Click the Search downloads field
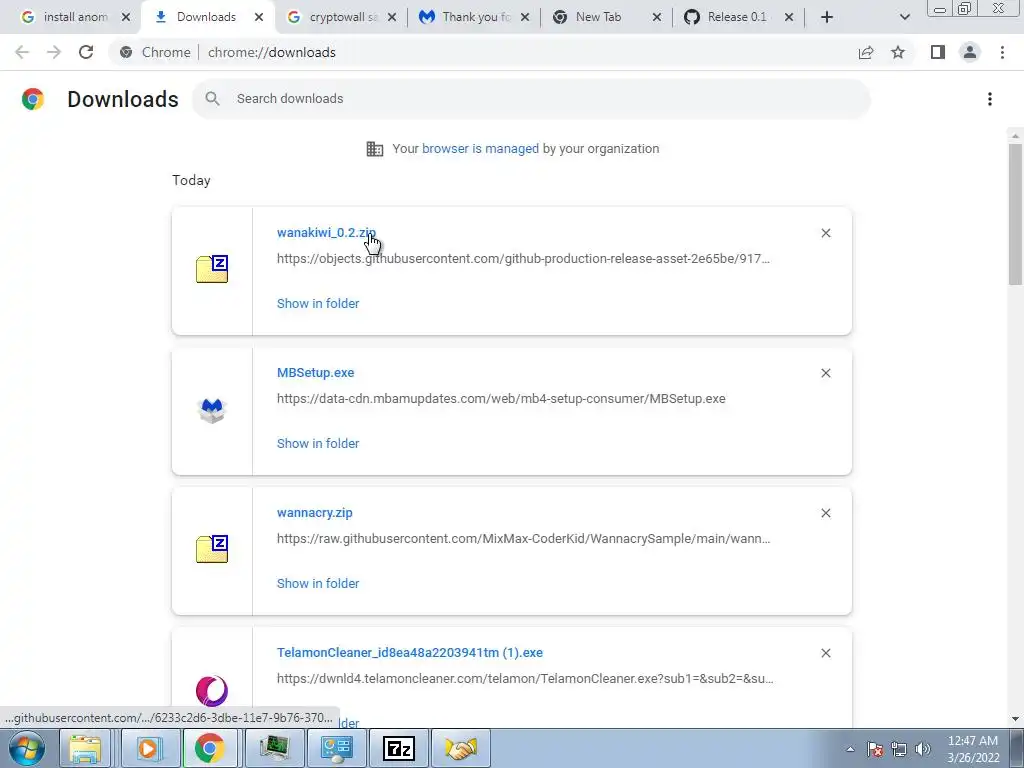The image size is (1024, 768). (x=532, y=99)
